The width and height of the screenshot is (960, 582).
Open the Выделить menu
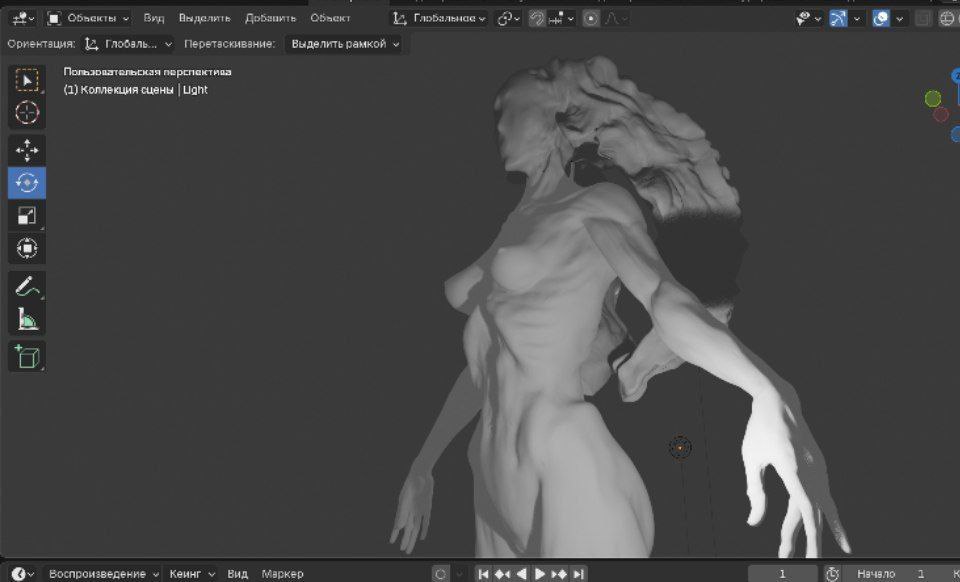[204, 18]
